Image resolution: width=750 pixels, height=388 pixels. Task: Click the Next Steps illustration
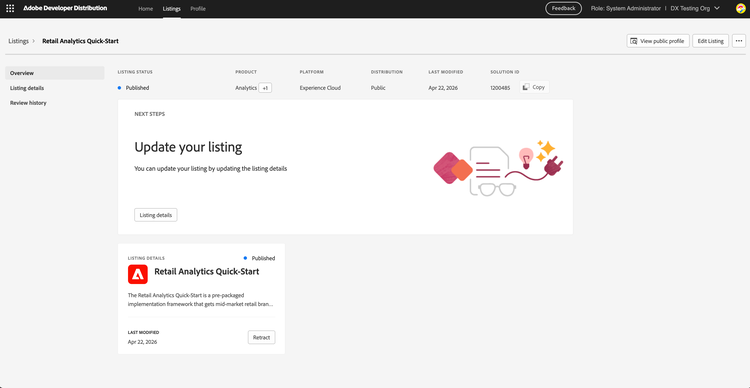coord(498,168)
